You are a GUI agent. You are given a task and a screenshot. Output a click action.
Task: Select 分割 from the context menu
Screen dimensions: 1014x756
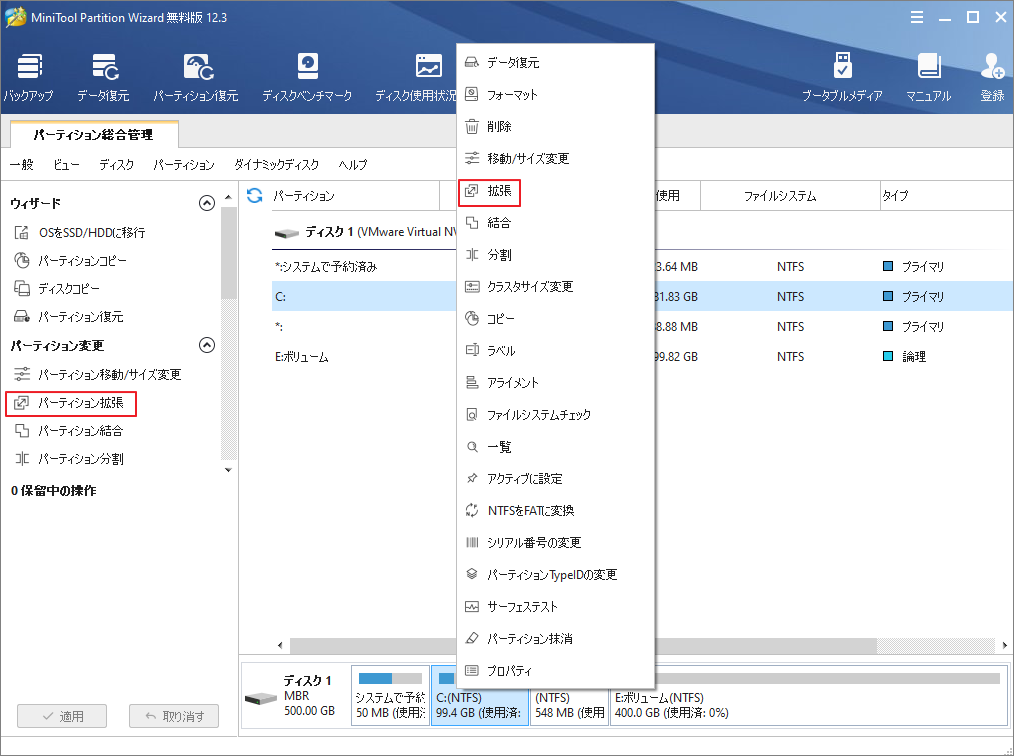point(556,255)
